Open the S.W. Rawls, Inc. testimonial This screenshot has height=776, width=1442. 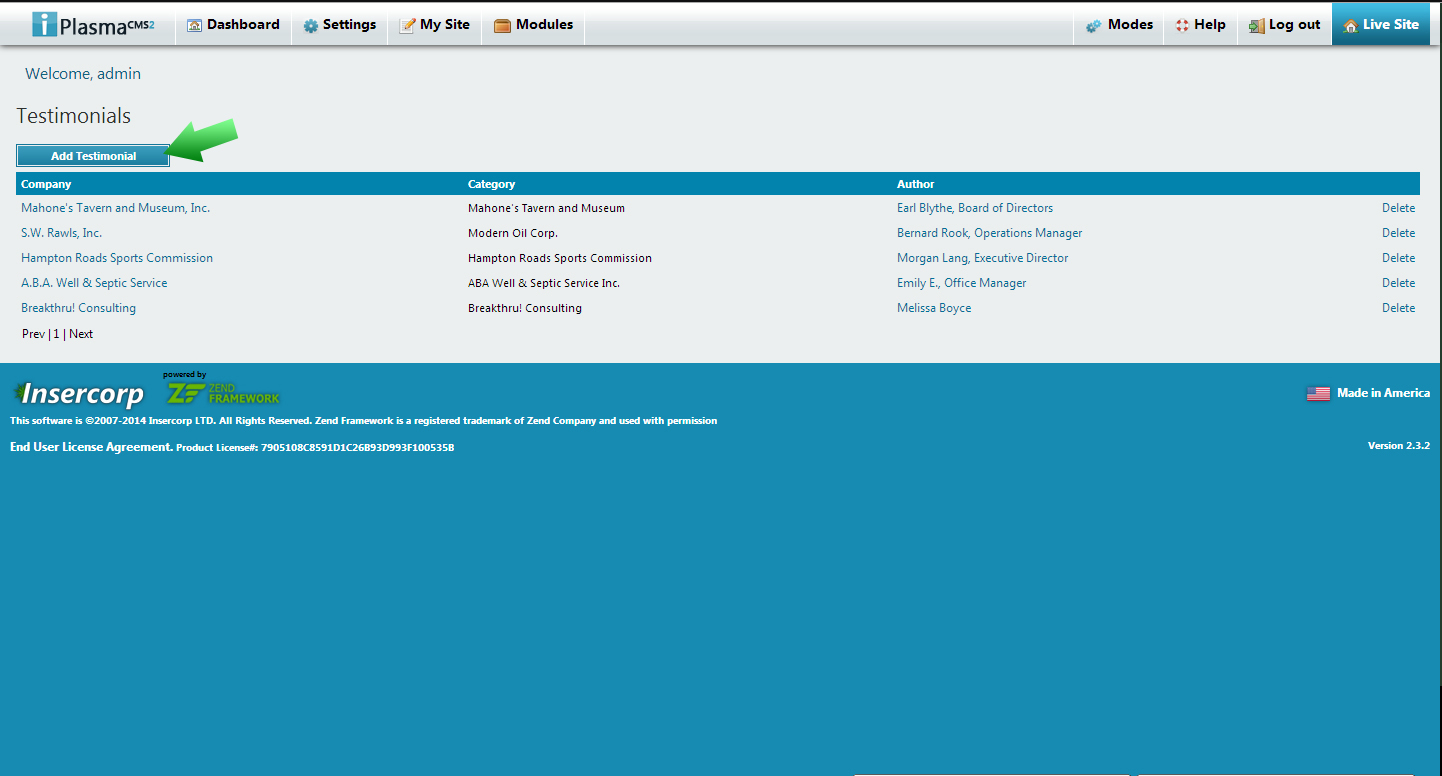[61, 233]
